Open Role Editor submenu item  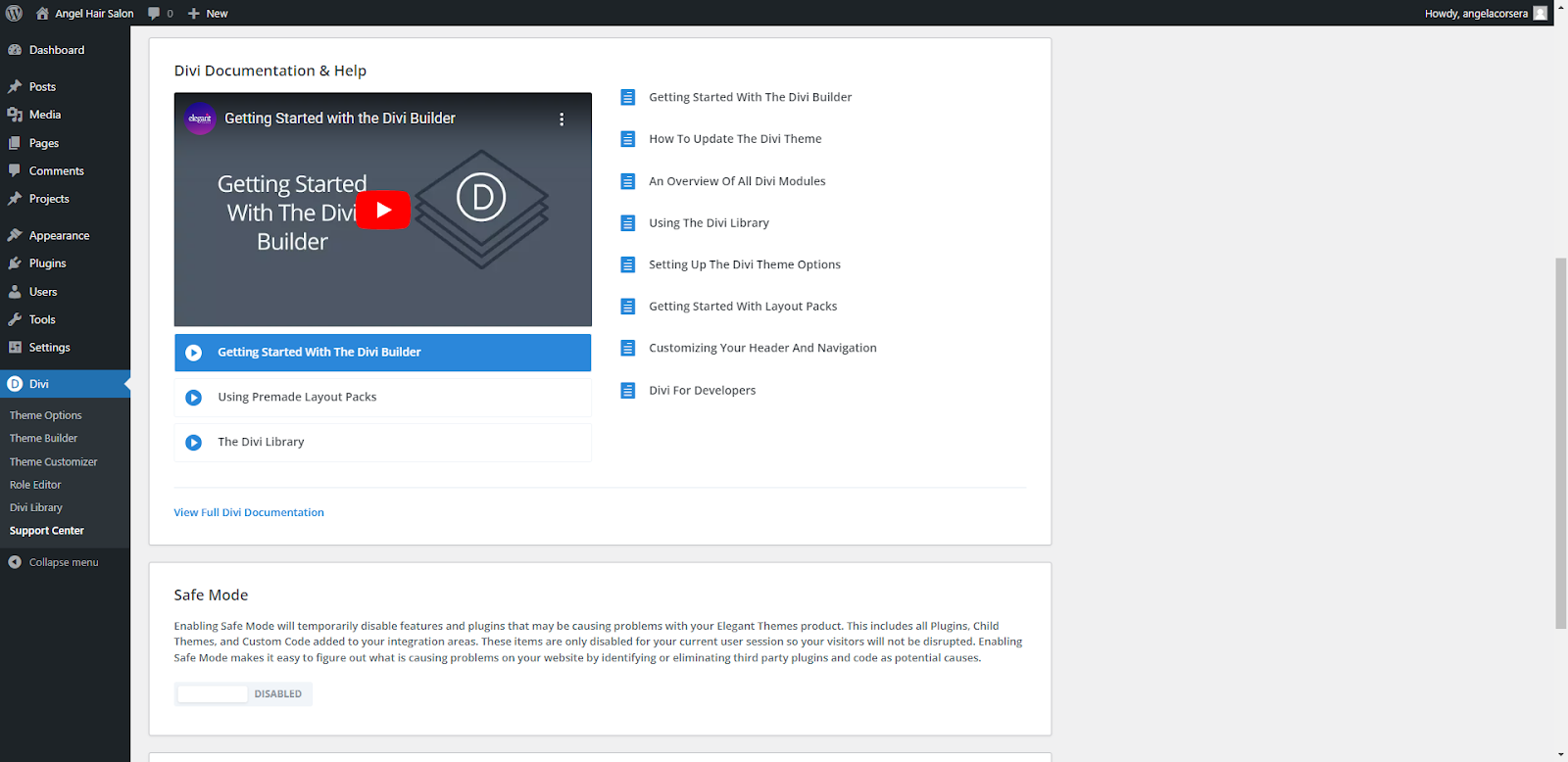tap(35, 485)
